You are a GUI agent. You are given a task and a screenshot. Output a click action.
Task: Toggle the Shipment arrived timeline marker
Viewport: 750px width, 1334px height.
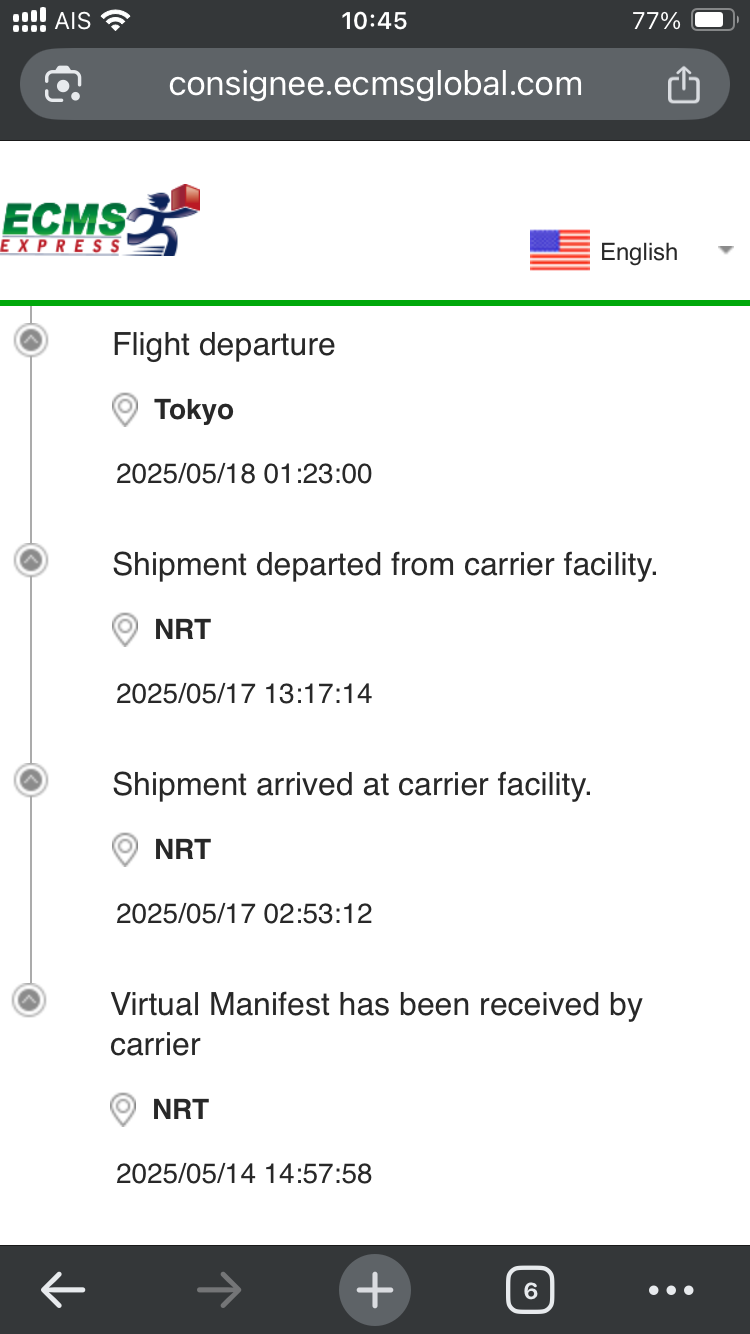31,779
